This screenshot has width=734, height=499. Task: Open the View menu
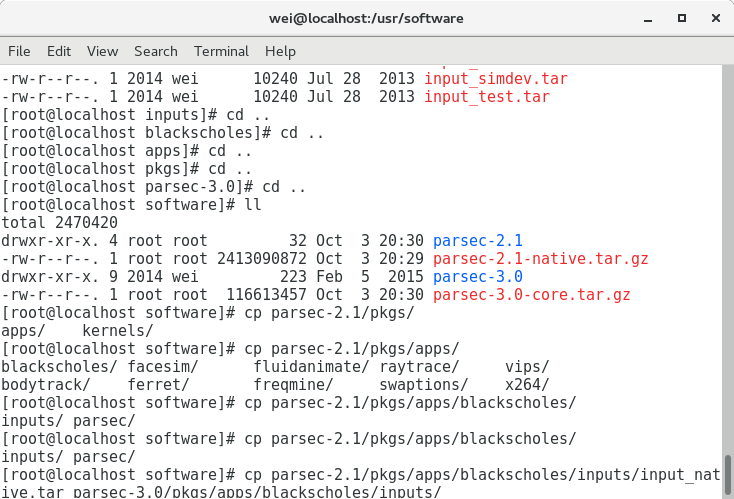[x=103, y=51]
